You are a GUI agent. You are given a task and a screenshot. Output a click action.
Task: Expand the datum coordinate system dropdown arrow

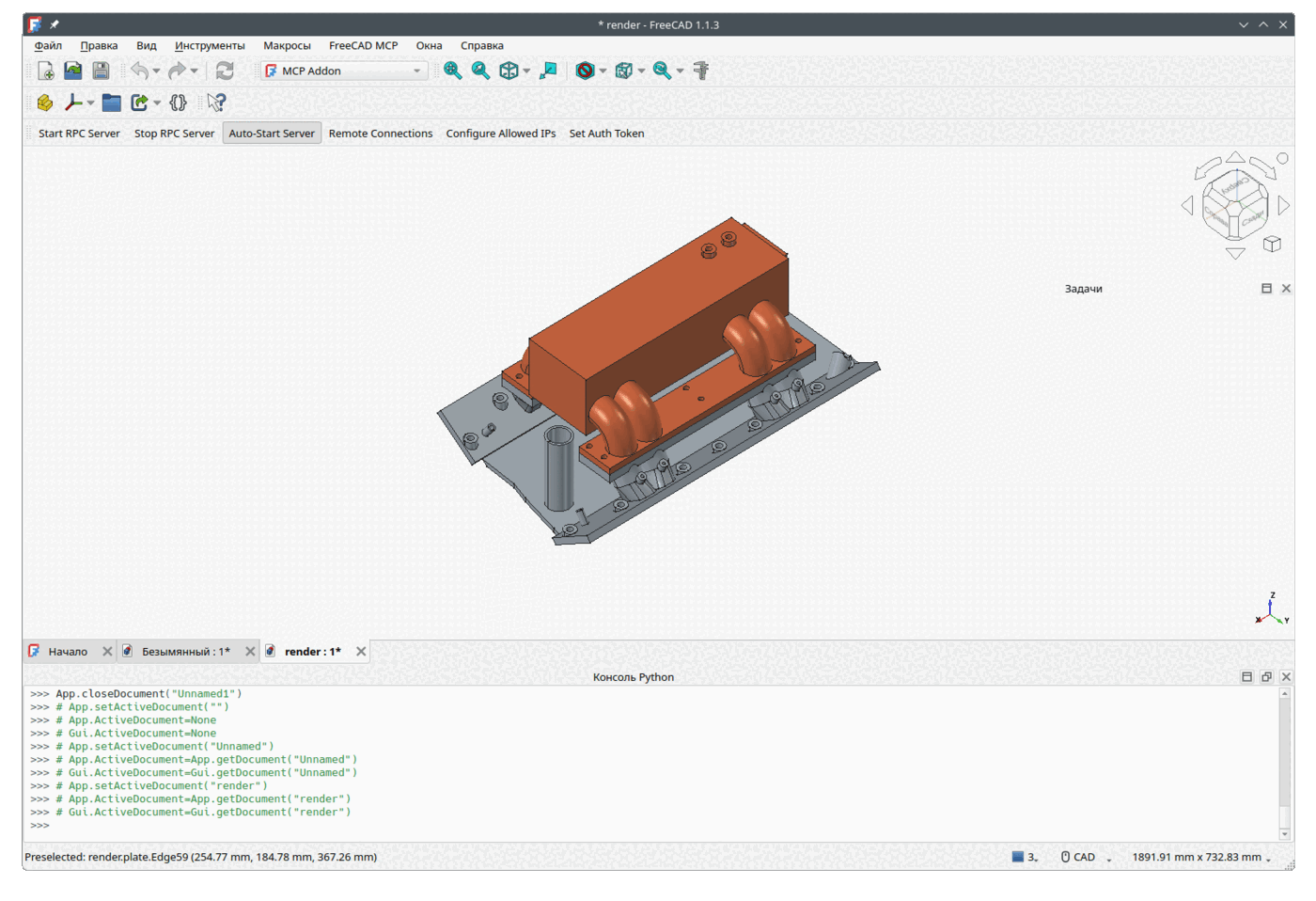pyautogui.click(x=90, y=103)
